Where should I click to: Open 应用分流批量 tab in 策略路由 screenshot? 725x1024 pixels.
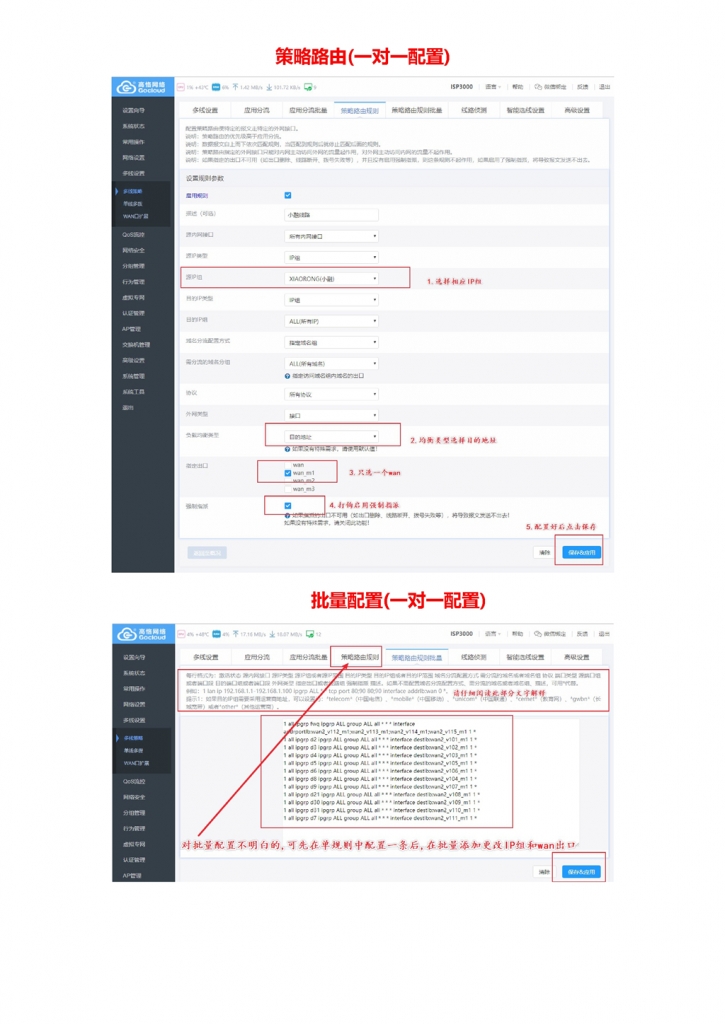[308, 110]
